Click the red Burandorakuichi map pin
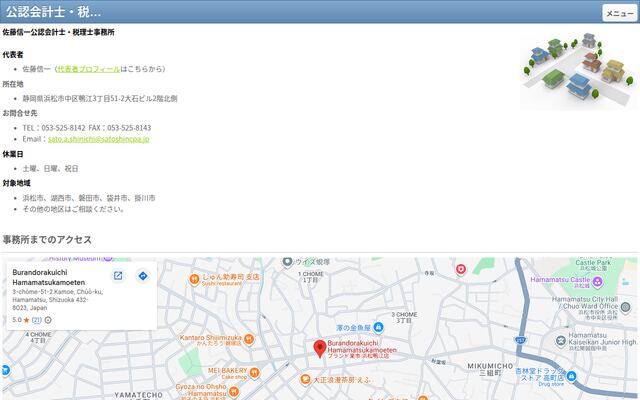This screenshot has height=400, width=640. point(320,349)
